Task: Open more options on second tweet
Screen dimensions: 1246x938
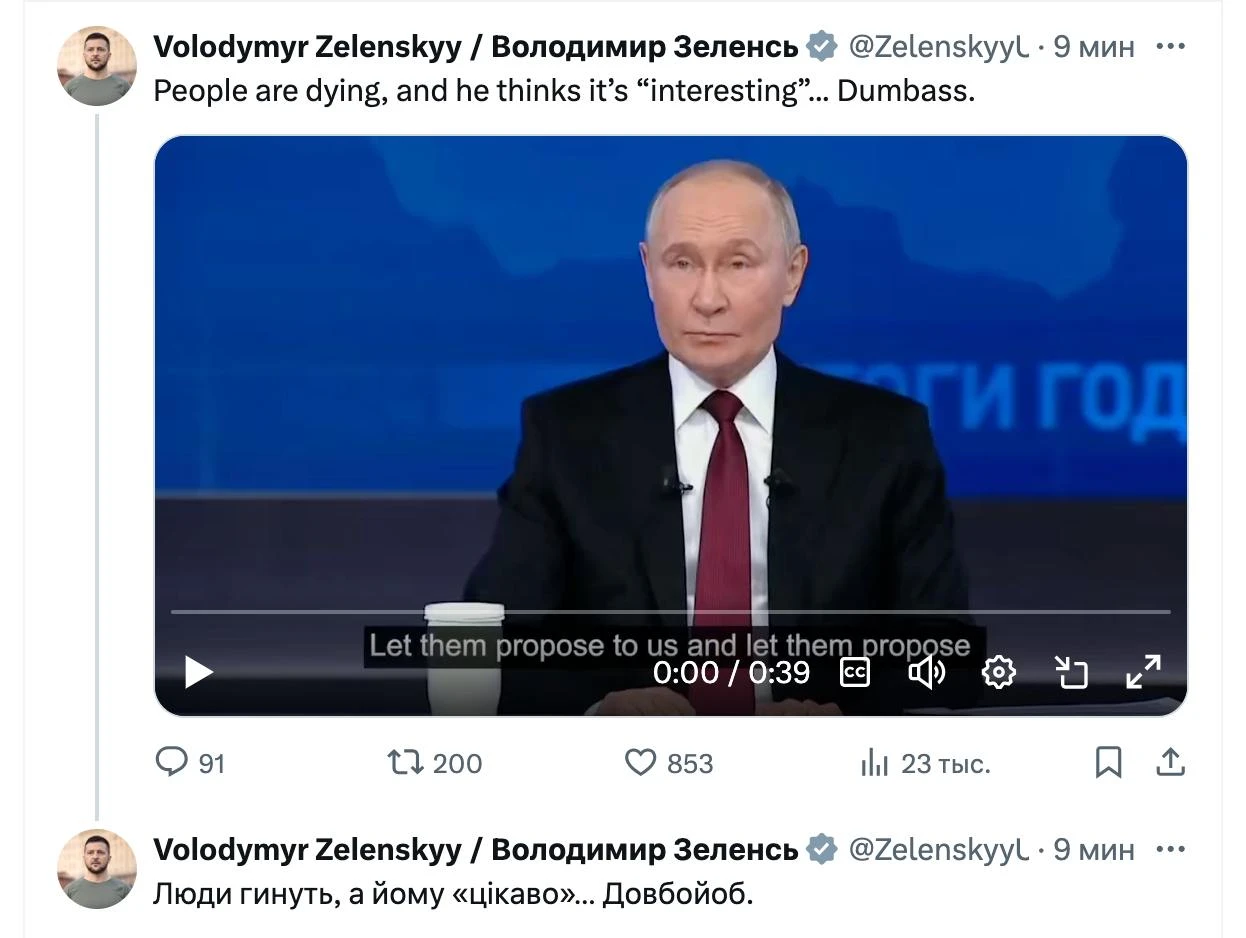Action: click(x=1171, y=849)
